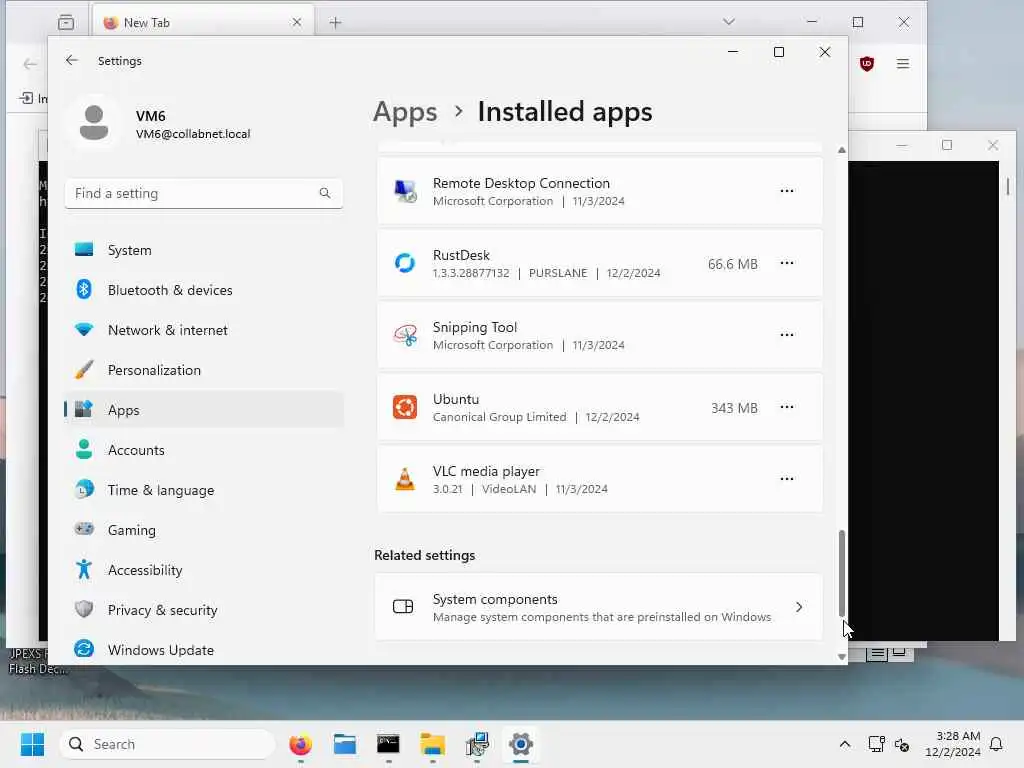Click the VM6 user avatar icon

[94, 123]
